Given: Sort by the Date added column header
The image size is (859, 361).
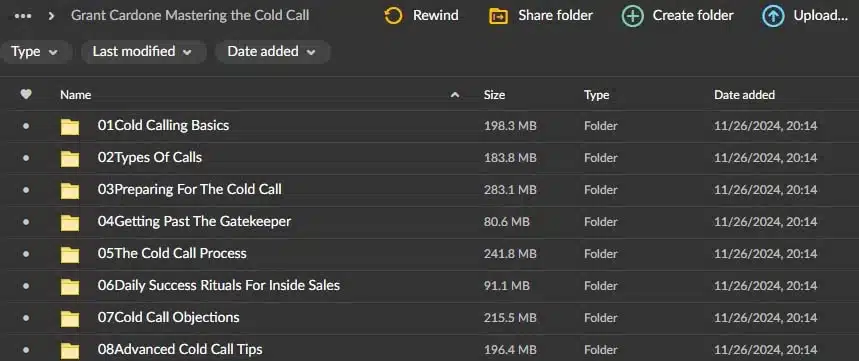Looking at the screenshot, I should click(x=745, y=95).
